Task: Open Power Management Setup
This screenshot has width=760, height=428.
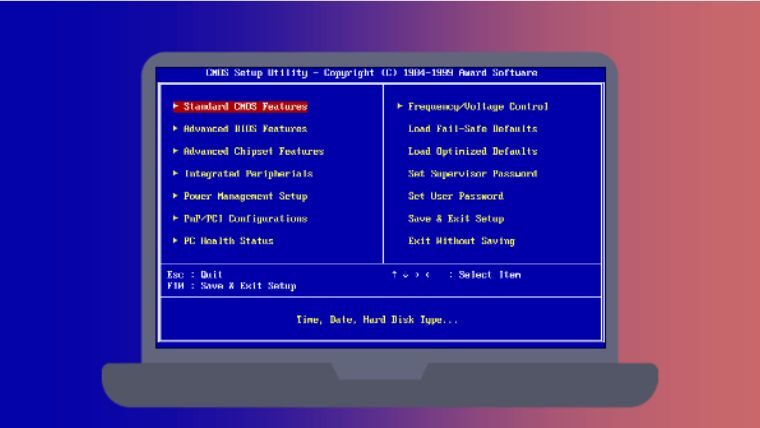Action: point(245,196)
